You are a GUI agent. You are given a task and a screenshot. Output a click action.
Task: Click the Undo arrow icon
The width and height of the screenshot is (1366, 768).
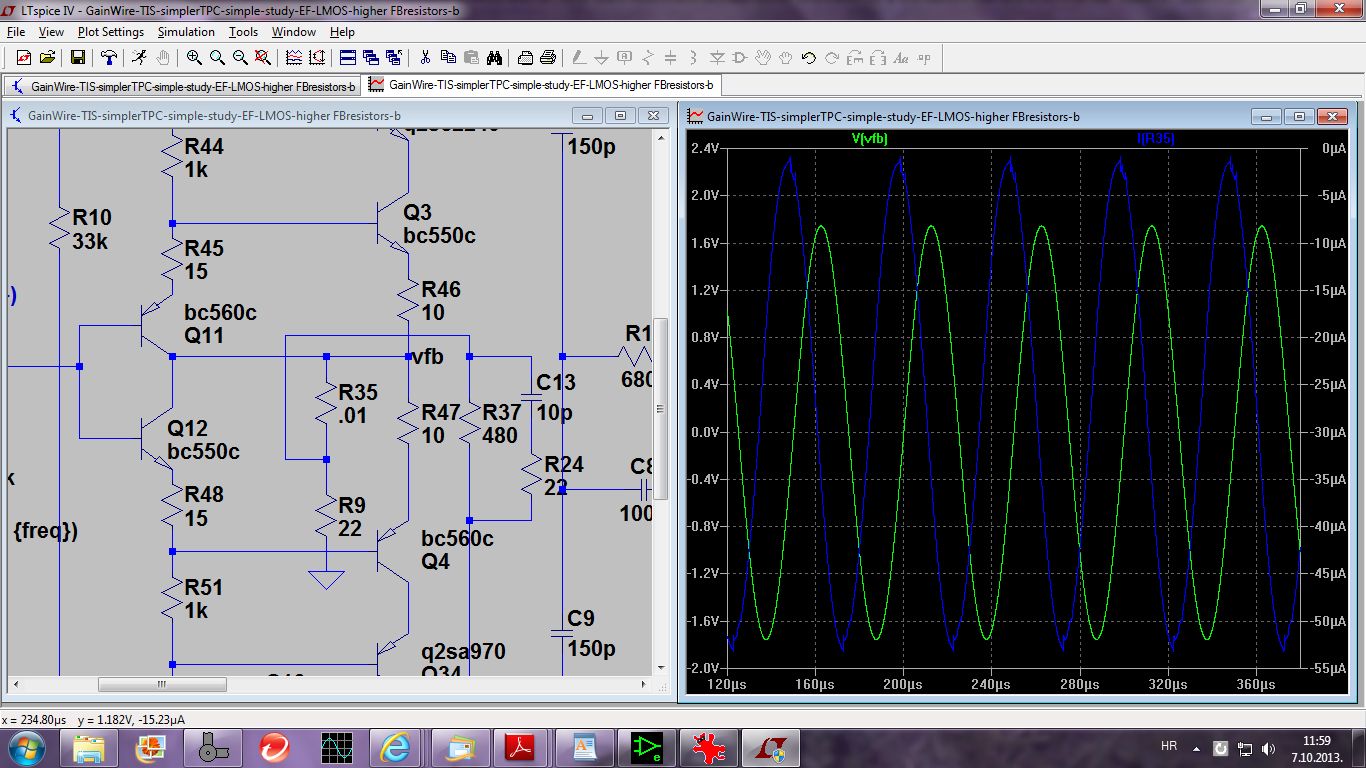click(809, 58)
